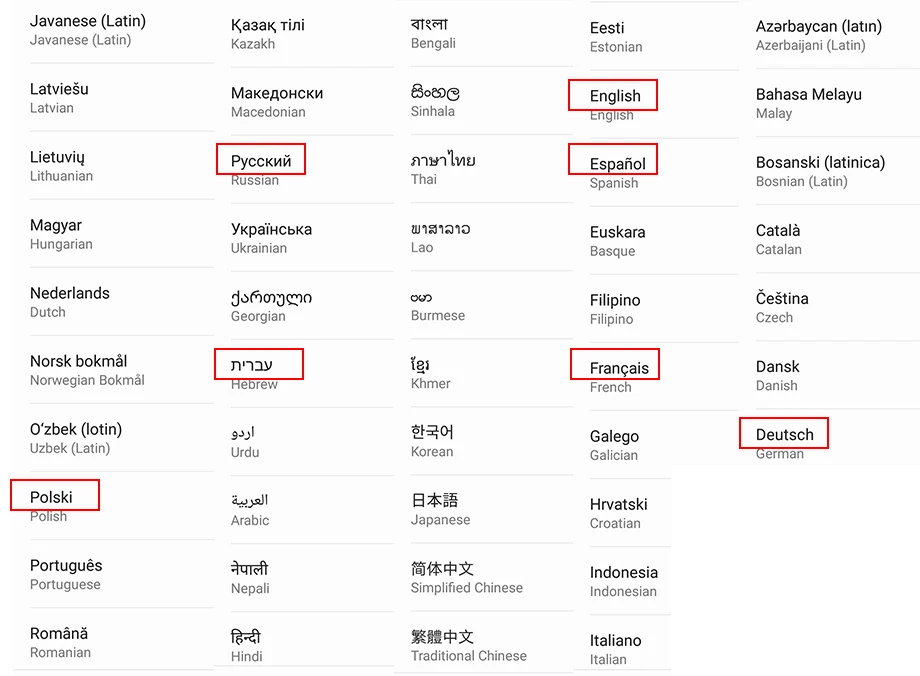This screenshot has height=676, width=920.
Task: Select Français (French) language
Action: (619, 369)
